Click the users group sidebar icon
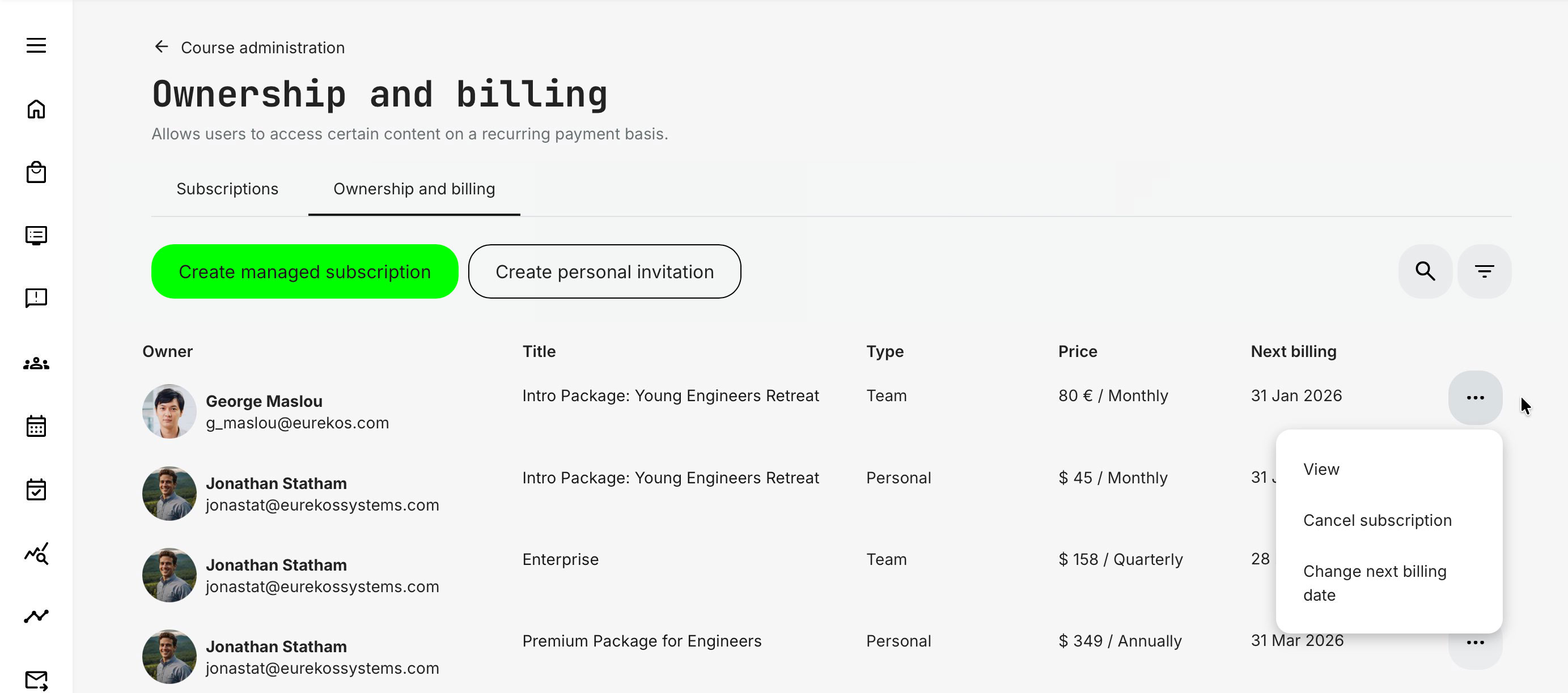The image size is (1568, 693). 36,363
